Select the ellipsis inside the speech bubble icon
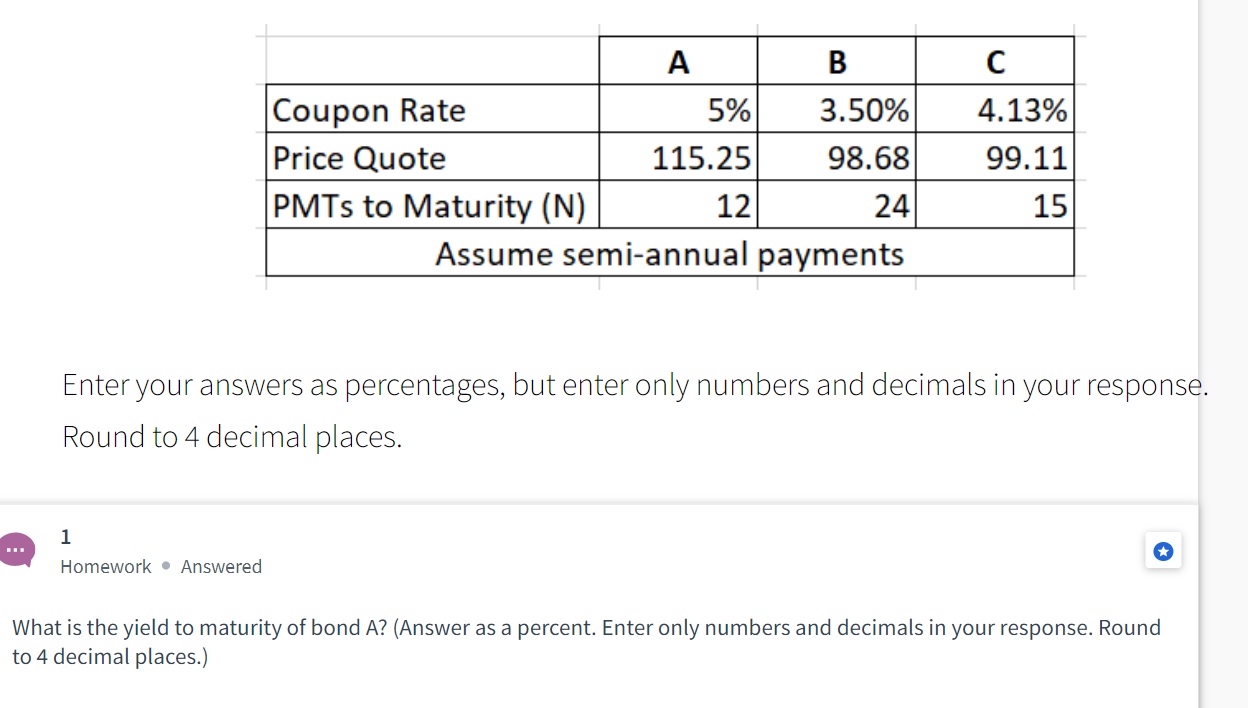1248x708 pixels. click(x=14, y=551)
